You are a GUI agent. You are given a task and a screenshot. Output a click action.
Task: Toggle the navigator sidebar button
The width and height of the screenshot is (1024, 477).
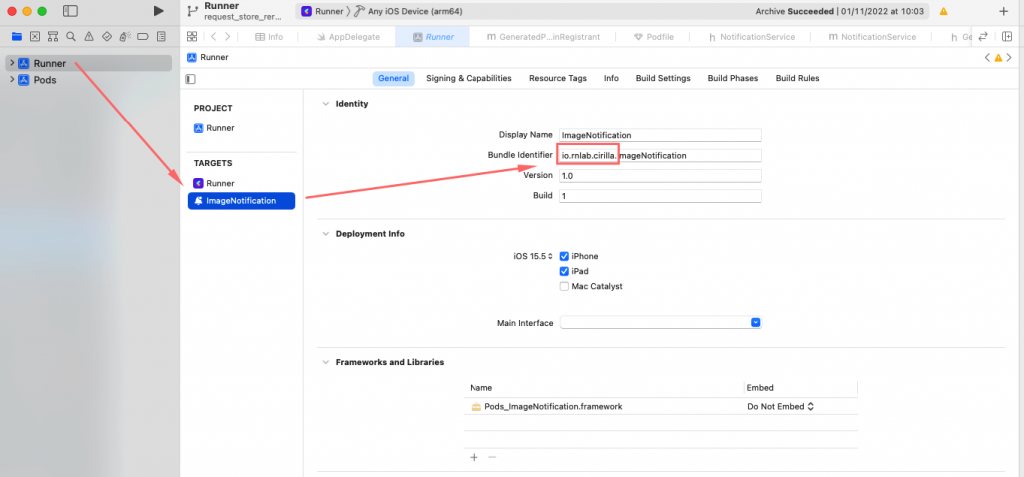click(71, 11)
